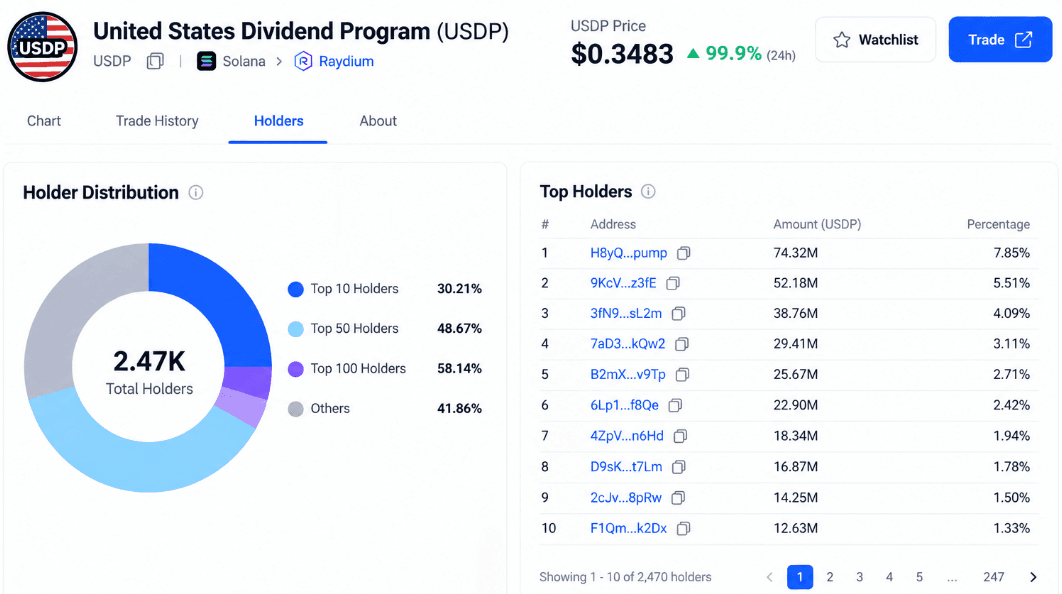Add token to Watchlist
This screenshot has height=594, width=1062.
[x=875, y=40]
